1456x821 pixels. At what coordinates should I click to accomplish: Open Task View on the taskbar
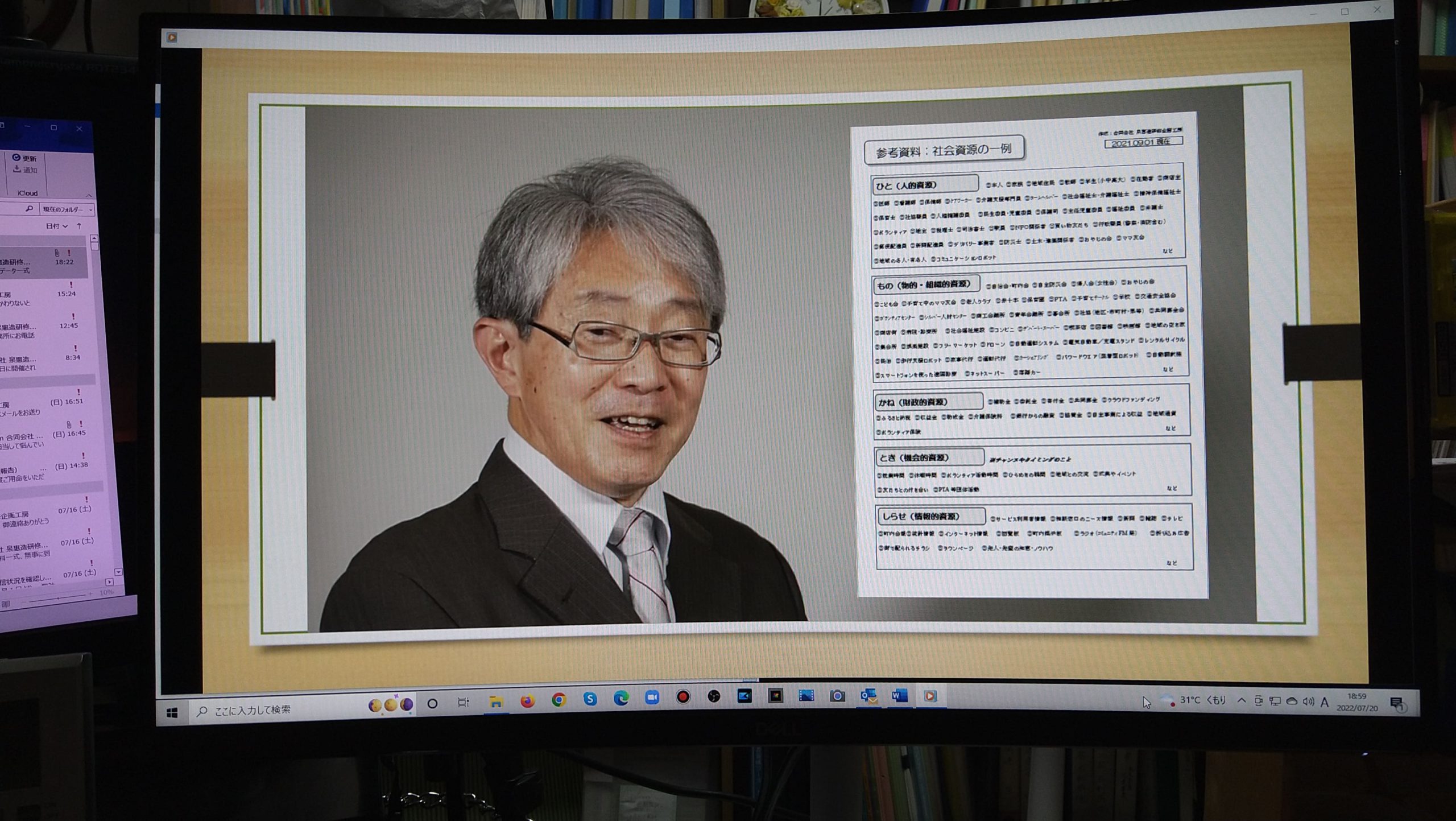[464, 703]
